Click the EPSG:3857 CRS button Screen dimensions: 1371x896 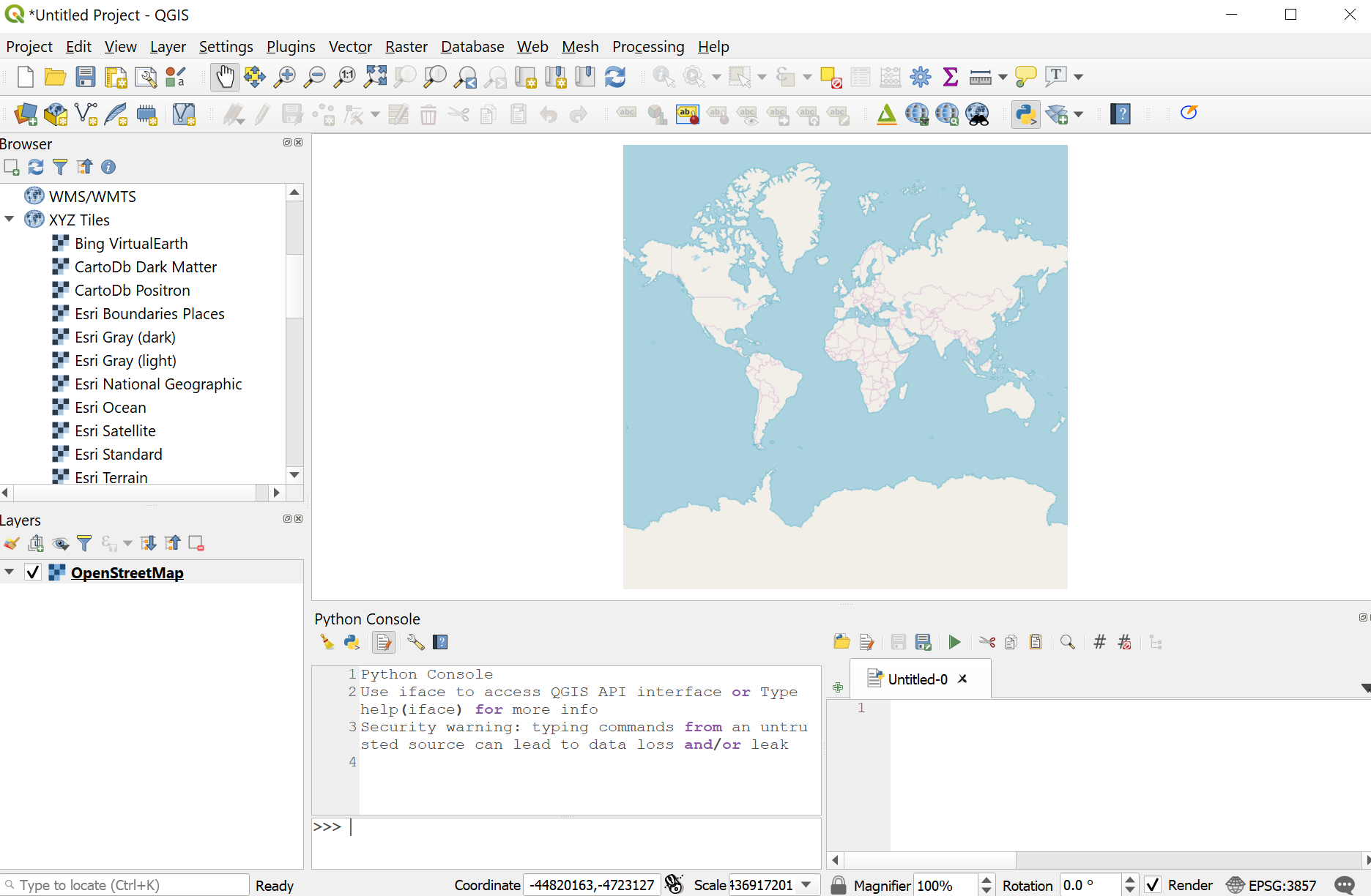(1271, 885)
